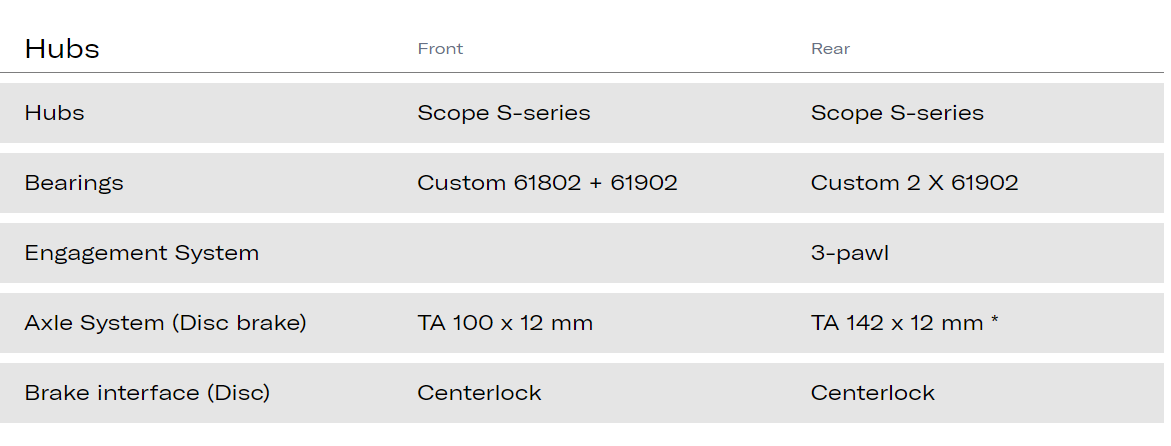1171x446 pixels.
Task: Select the Brake interface (Disc) label
Action: tap(147, 393)
